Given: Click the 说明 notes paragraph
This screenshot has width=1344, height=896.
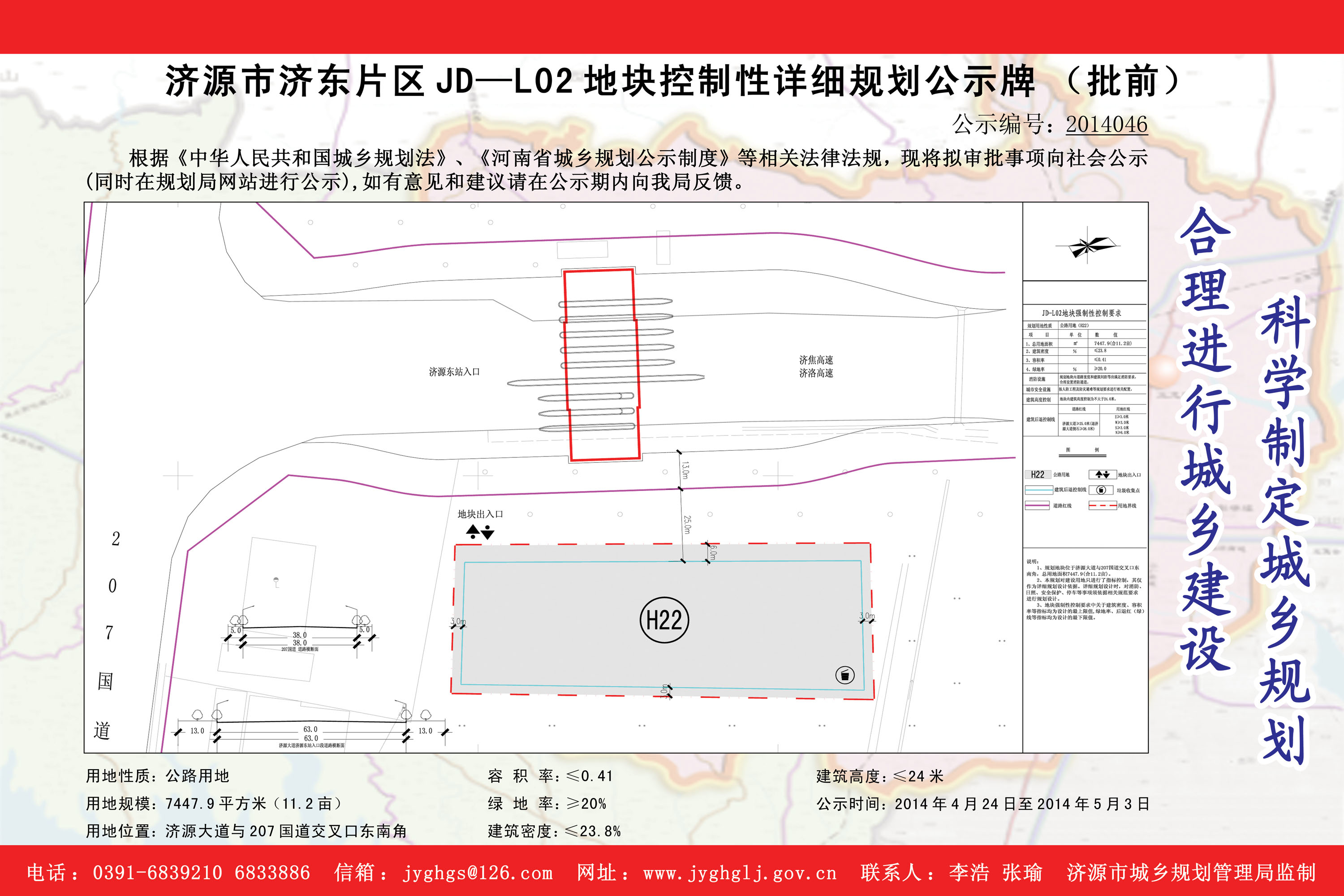Looking at the screenshot, I should [x=1085, y=589].
